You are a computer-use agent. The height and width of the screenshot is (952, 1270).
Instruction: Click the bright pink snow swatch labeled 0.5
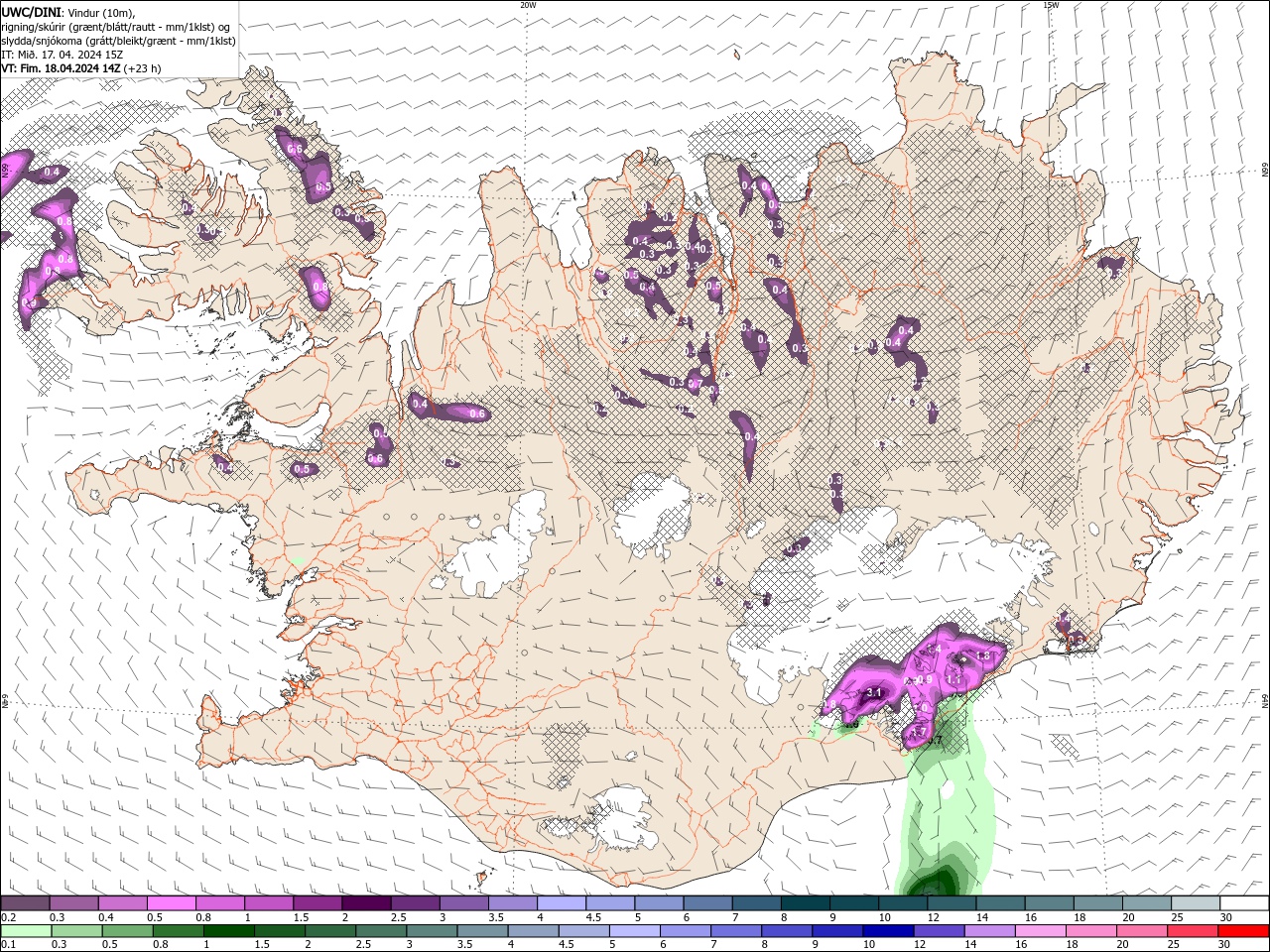171,903
